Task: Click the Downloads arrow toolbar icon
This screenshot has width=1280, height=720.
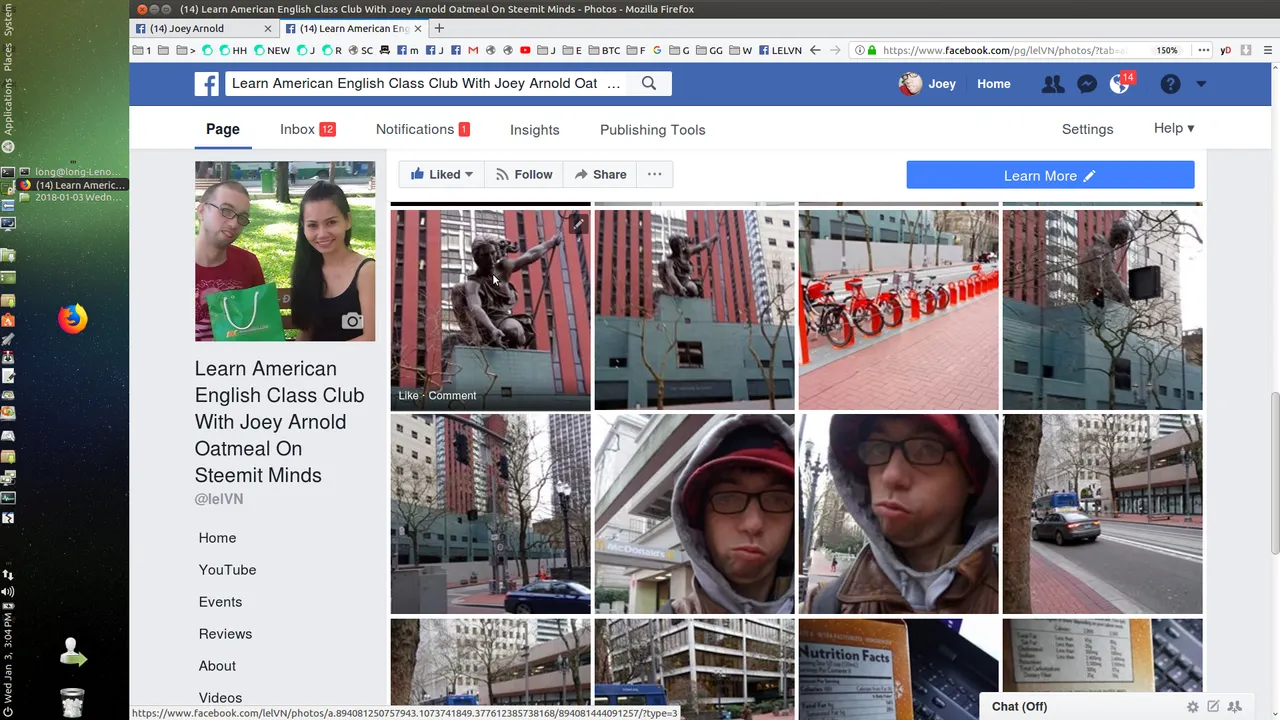Action: [1246, 50]
